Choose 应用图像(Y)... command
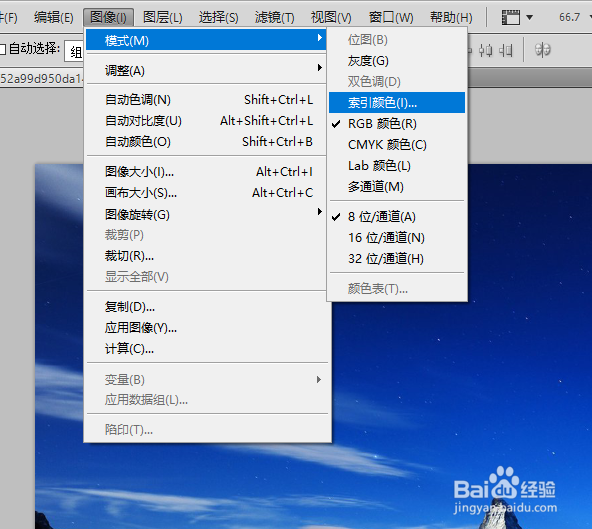Viewport: 592px width, 529px height. 206,328
